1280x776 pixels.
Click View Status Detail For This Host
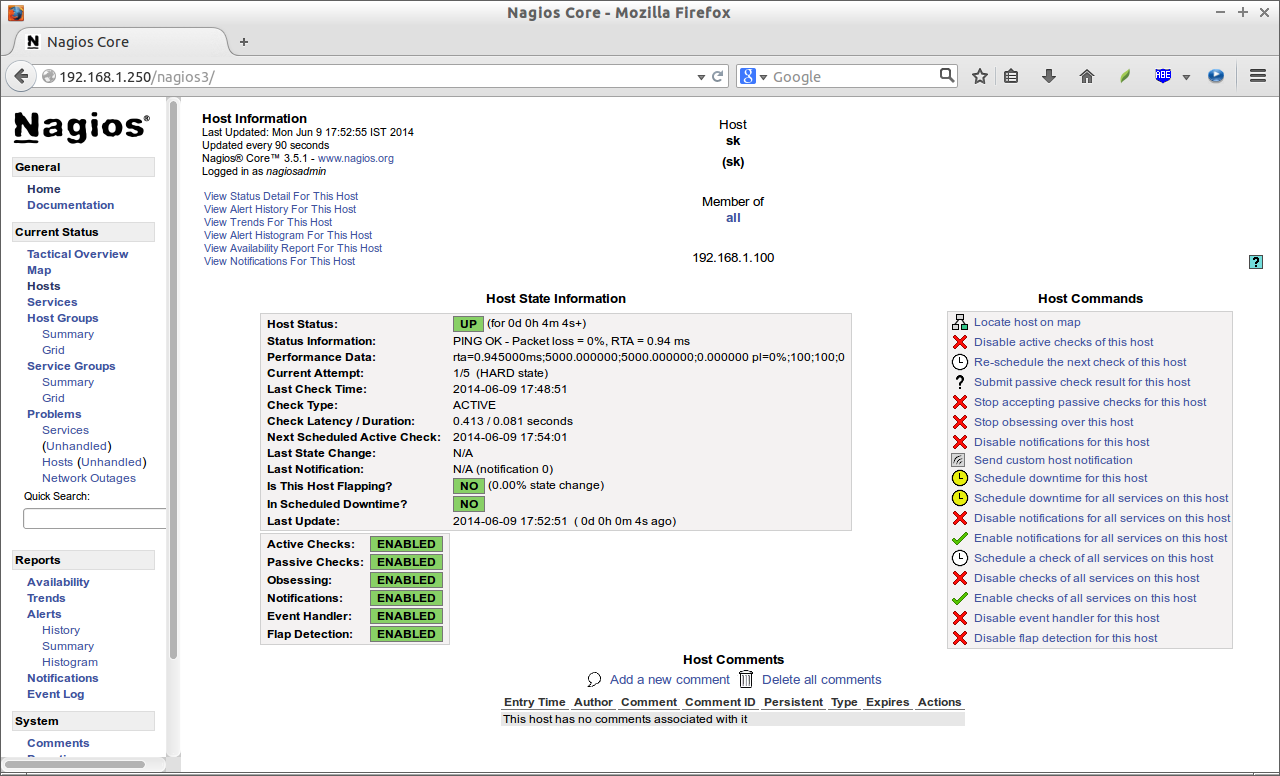[x=281, y=196]
